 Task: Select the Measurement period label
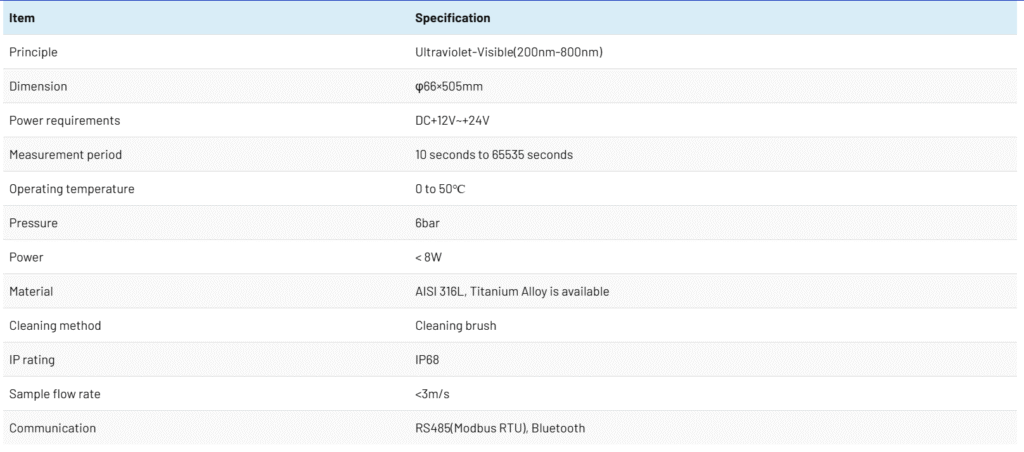click(65, 155)
